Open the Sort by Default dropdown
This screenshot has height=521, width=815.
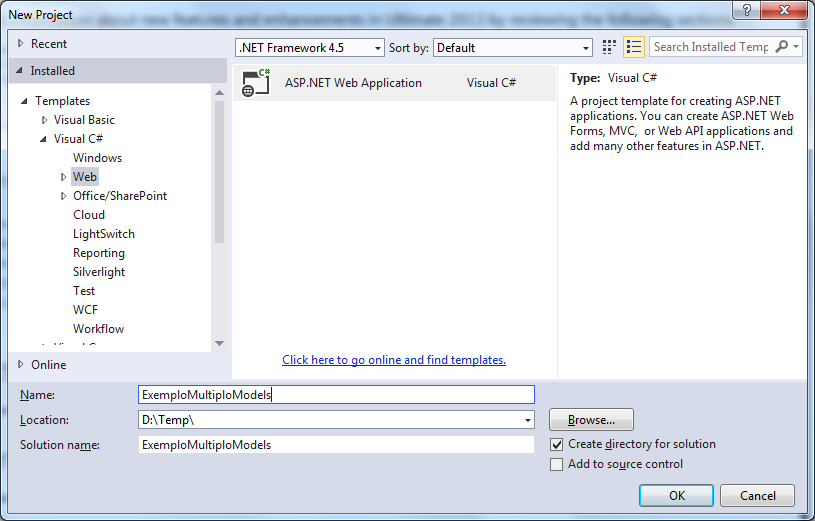pos(513,48)
